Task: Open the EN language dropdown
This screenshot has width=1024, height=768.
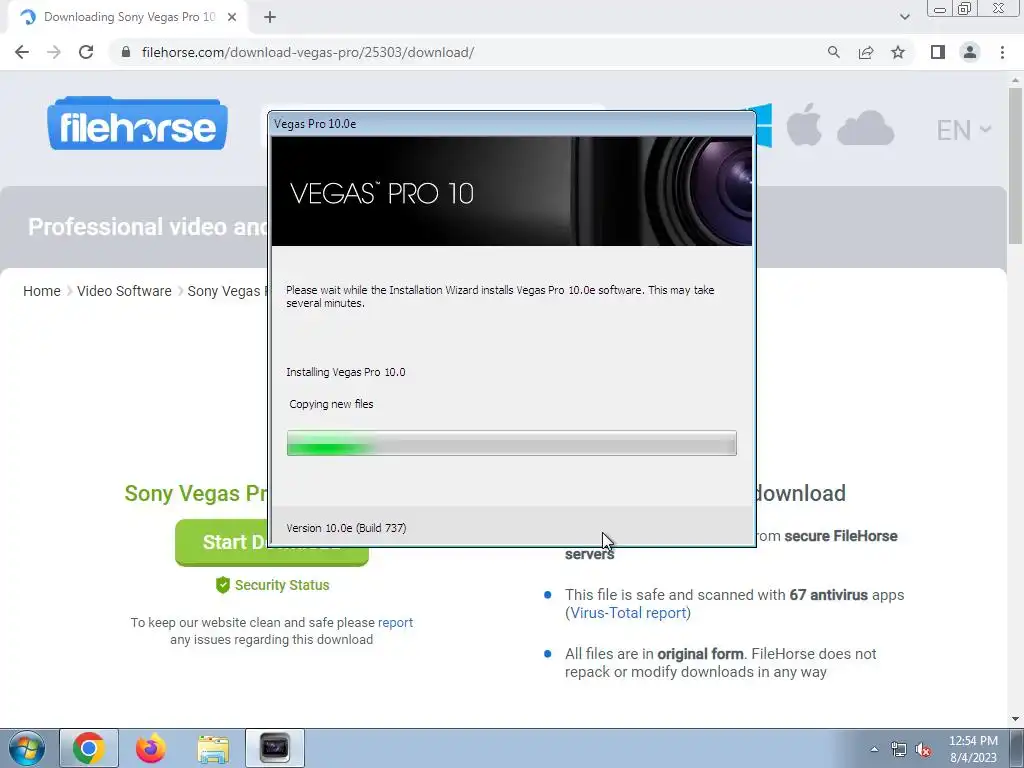Action: click(x=963, y=130)
